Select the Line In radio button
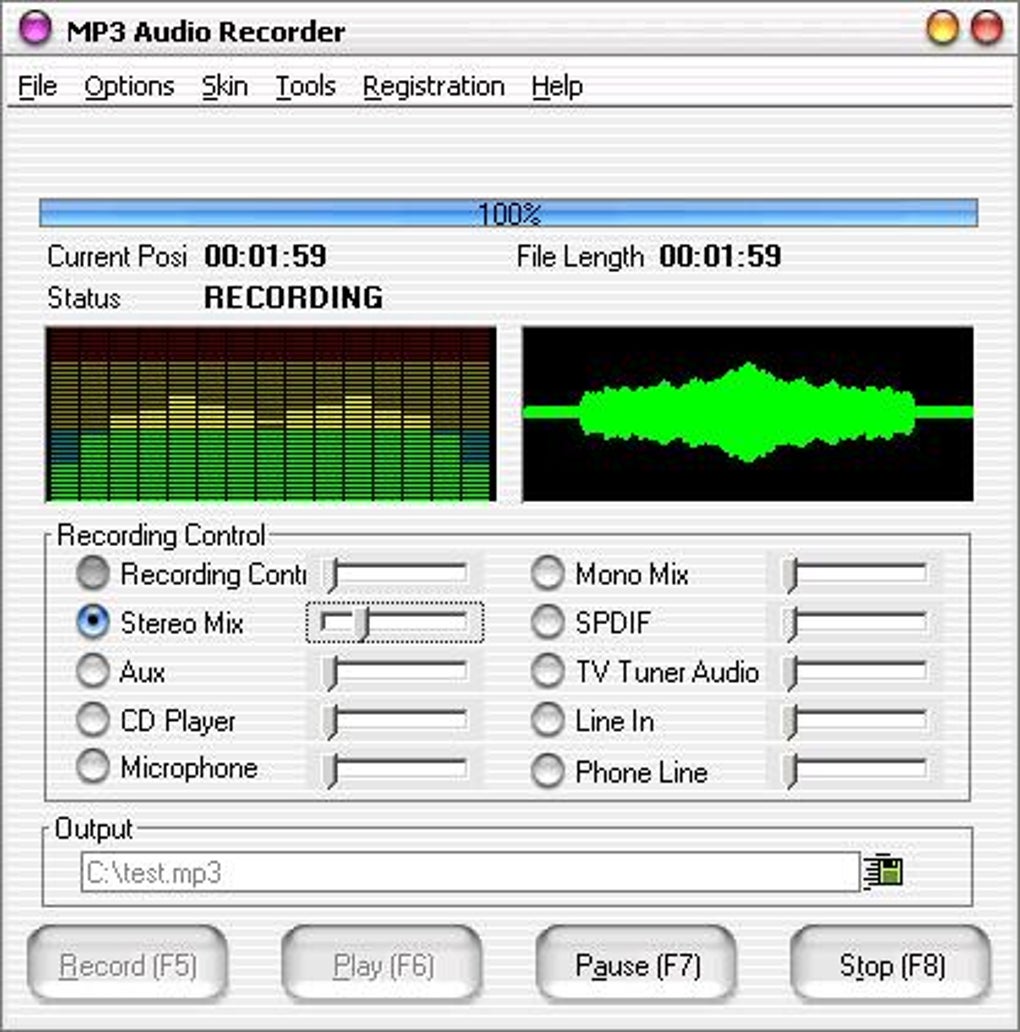 548,719
